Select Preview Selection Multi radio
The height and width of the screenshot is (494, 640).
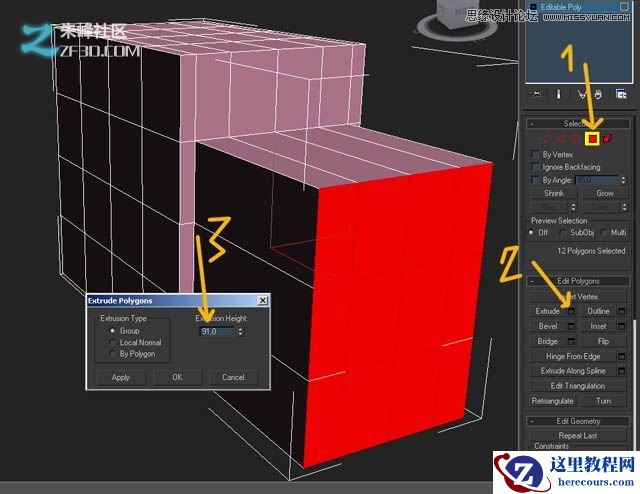[x=604, y=232]
